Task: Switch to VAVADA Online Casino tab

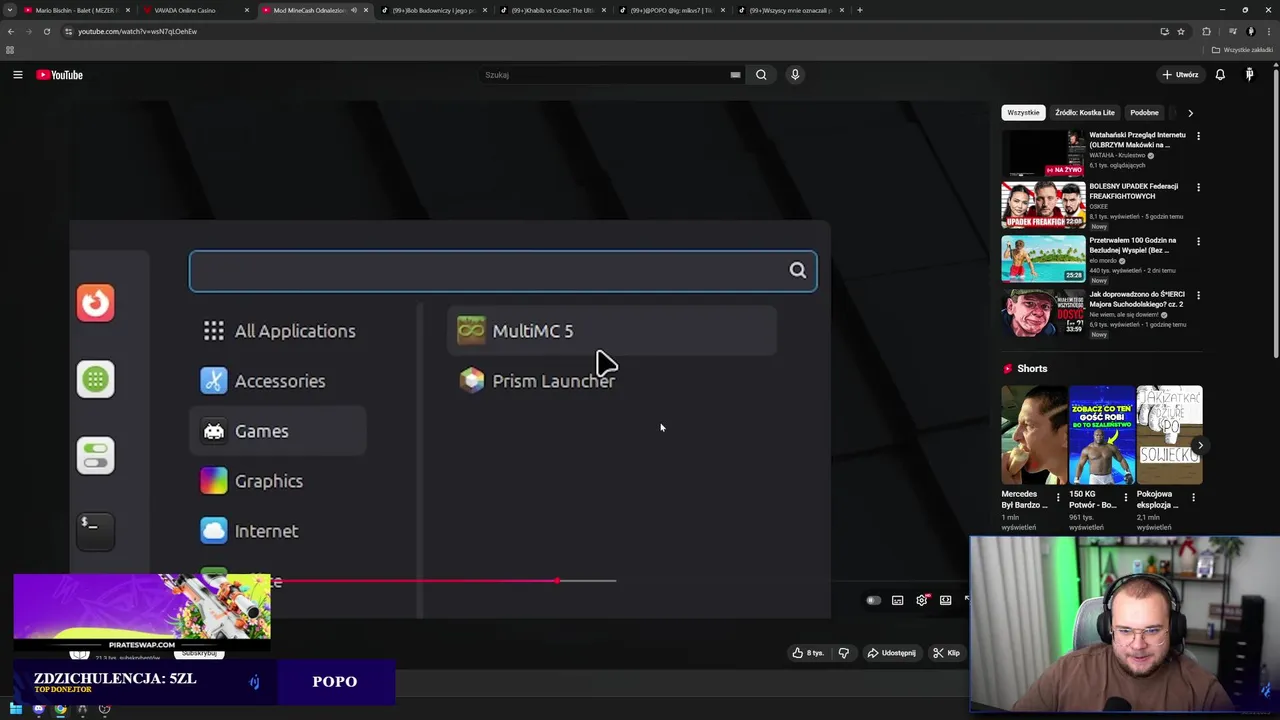Action: point(194,10)
